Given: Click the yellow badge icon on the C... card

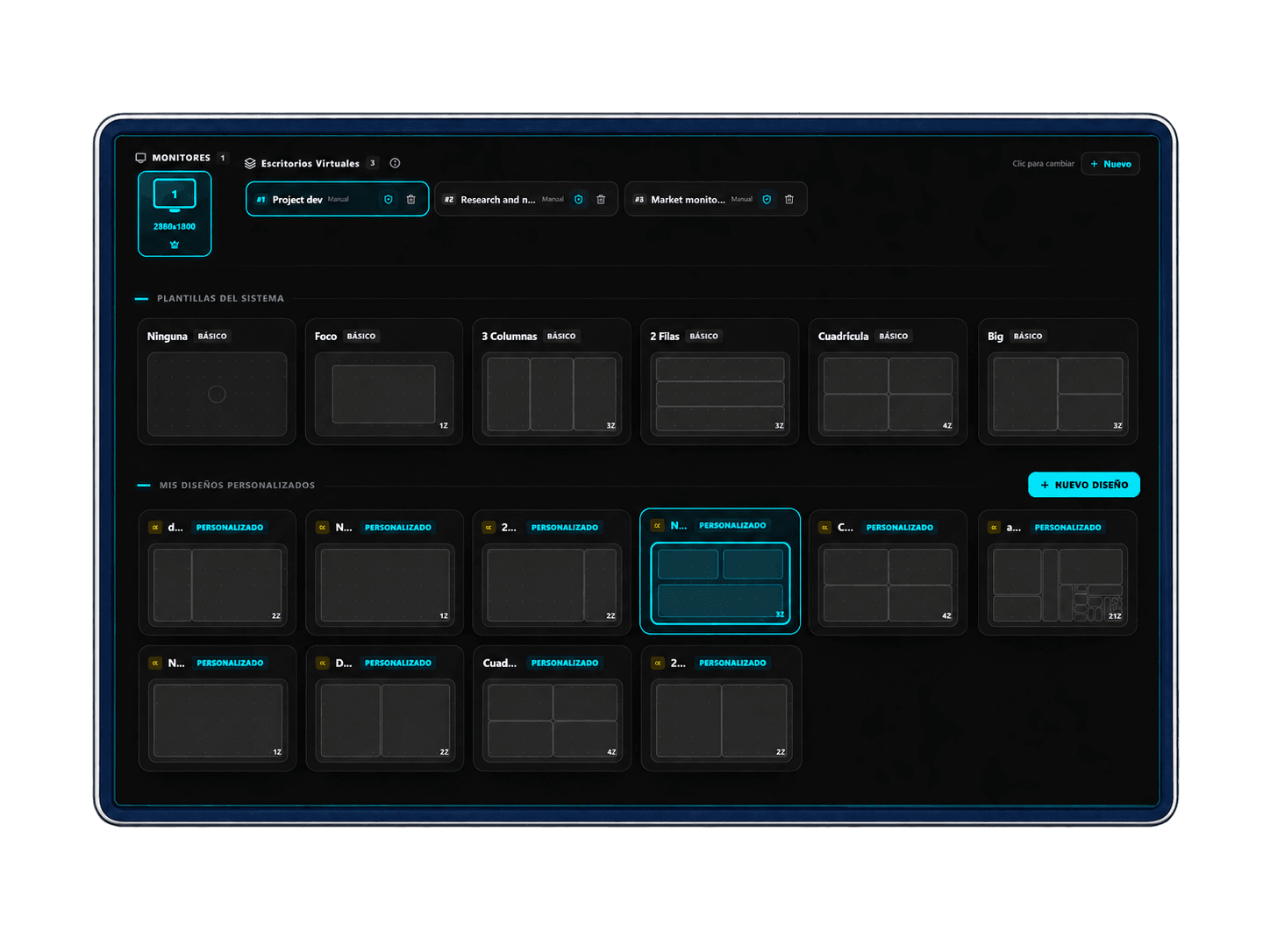Looking at the screenshot, I should click(824, 528).
